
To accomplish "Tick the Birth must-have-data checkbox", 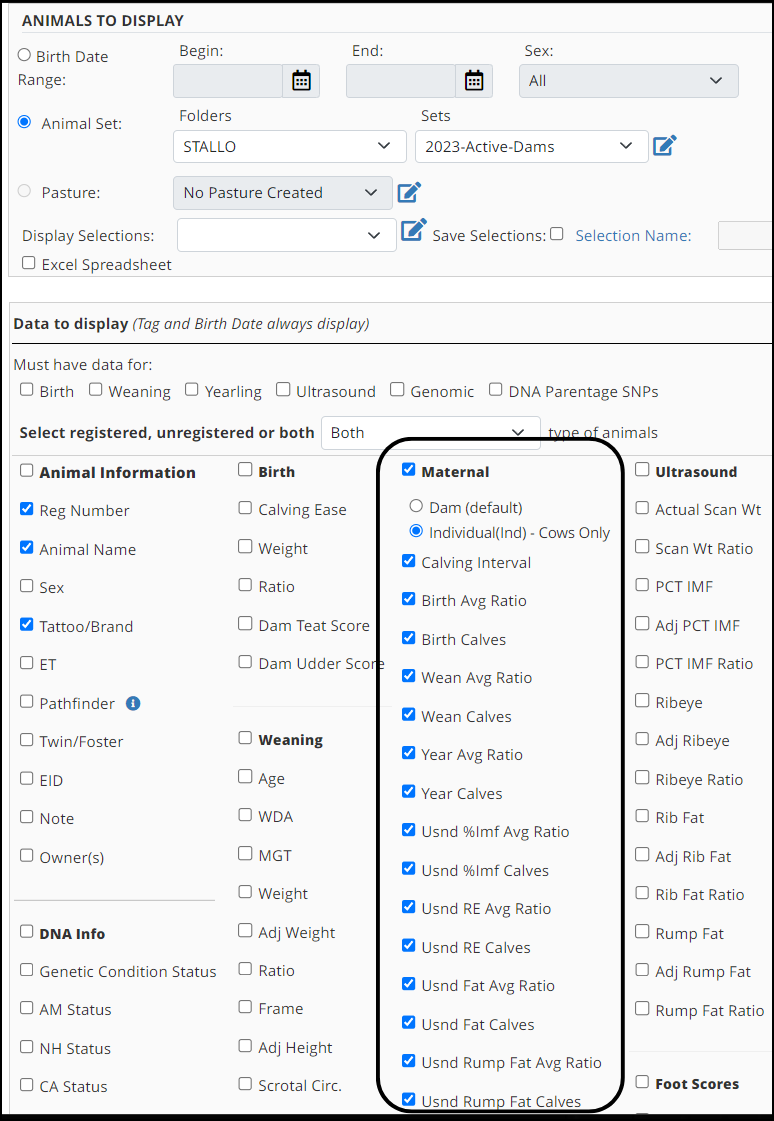I will pos(26,390).
